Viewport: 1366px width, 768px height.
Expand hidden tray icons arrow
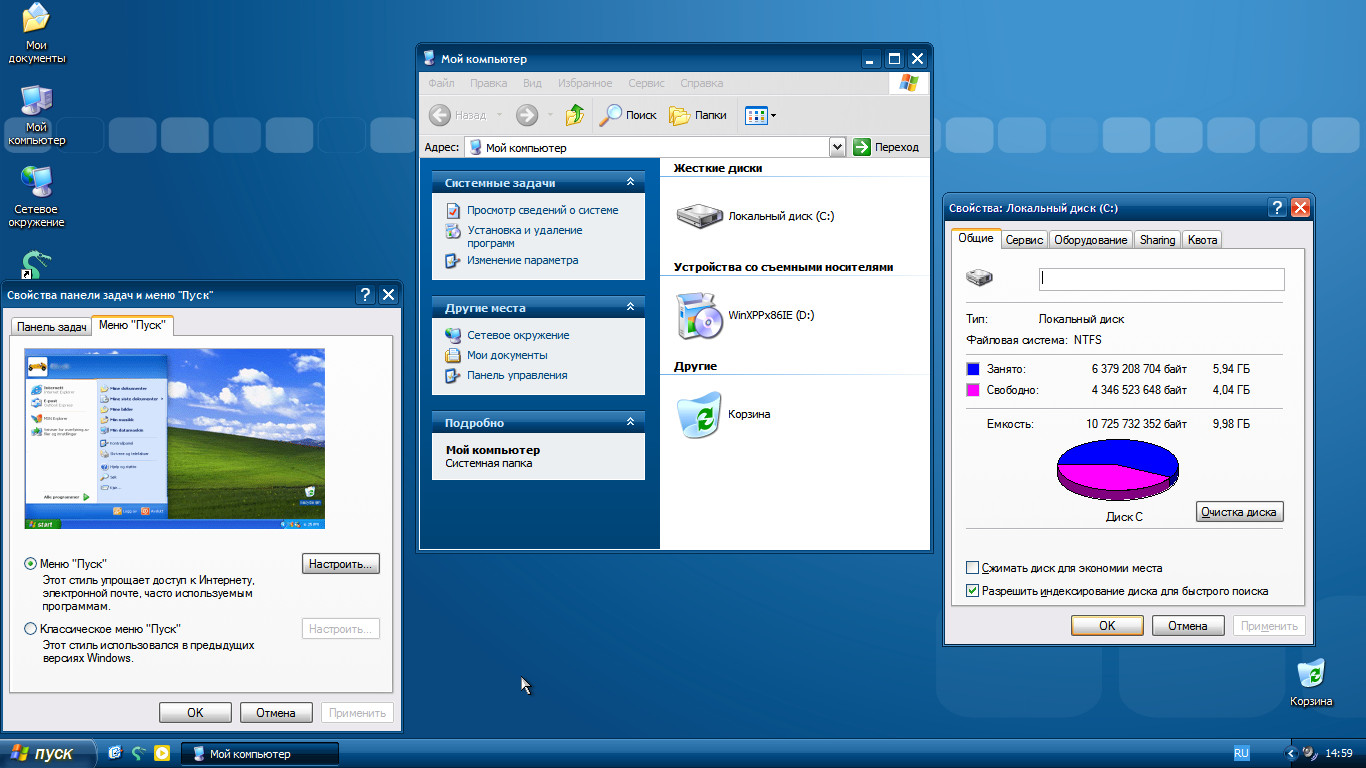(x=1290, y=753)
